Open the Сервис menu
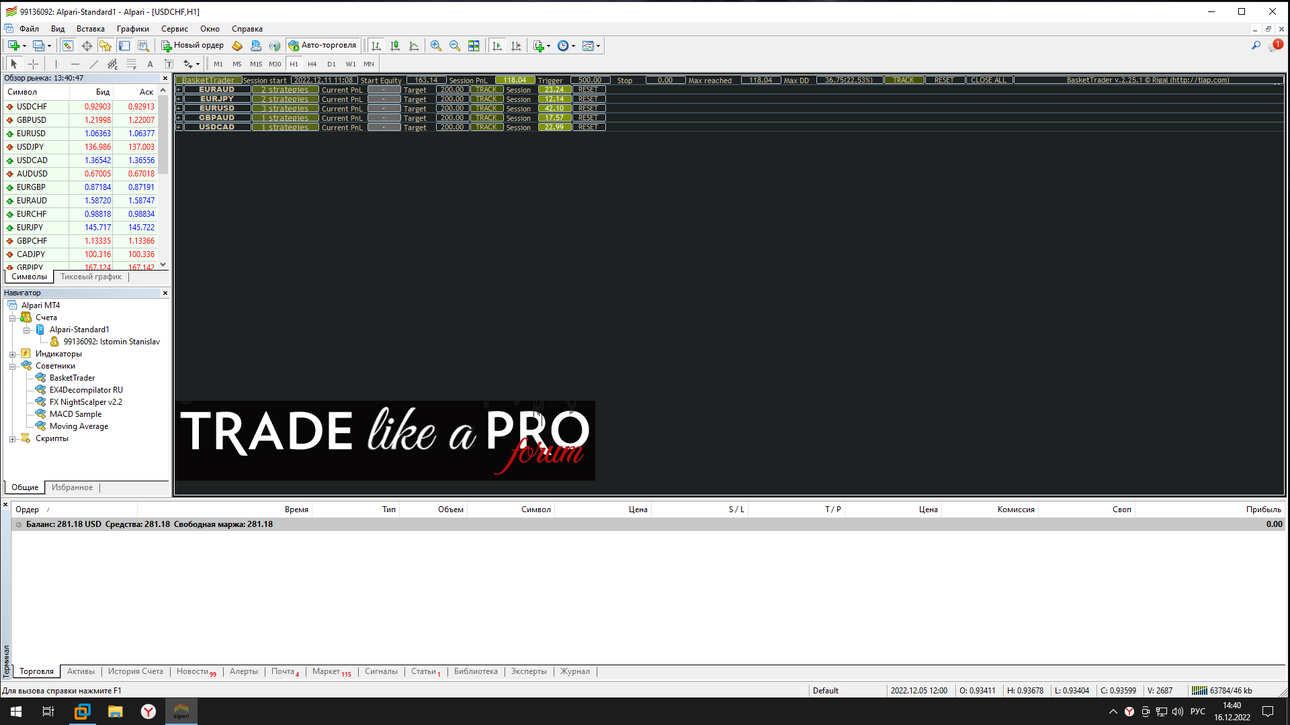The height and width of the screenshot is (725, 1290). click(x=174, y=29)
